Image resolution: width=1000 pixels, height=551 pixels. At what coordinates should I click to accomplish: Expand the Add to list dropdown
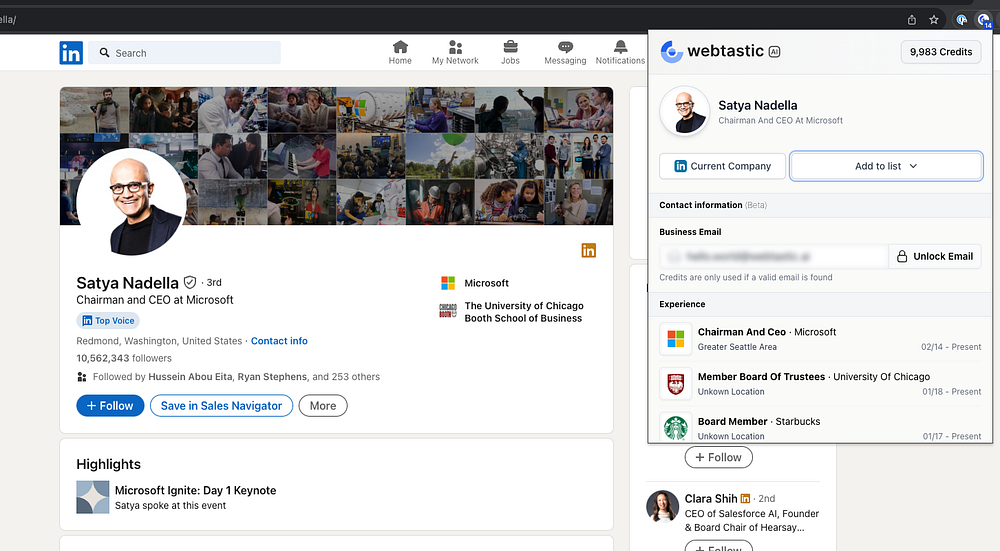[886, 166]
